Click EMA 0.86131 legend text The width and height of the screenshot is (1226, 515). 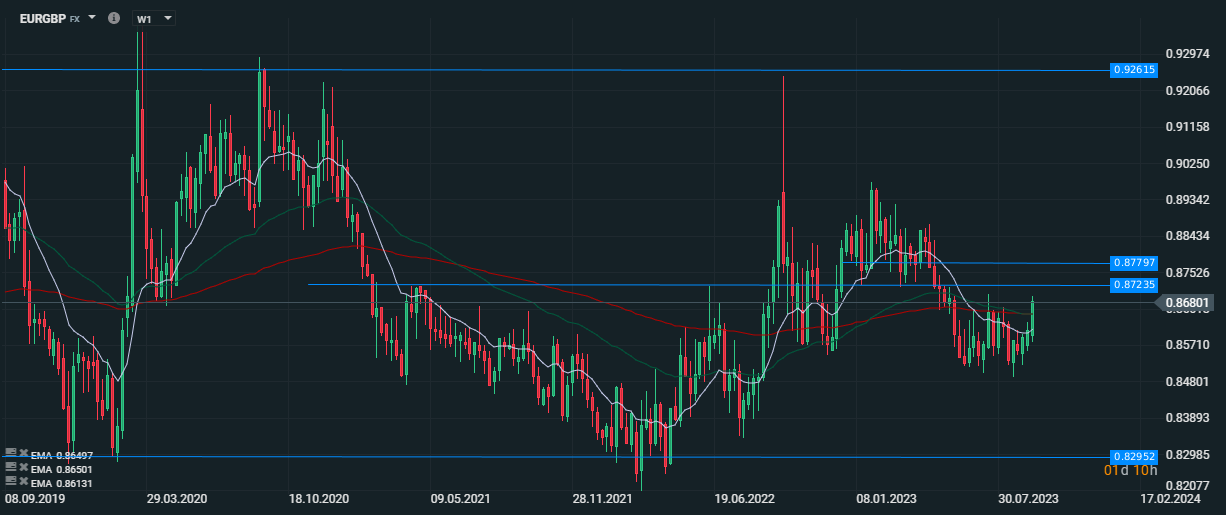[61, 483]
